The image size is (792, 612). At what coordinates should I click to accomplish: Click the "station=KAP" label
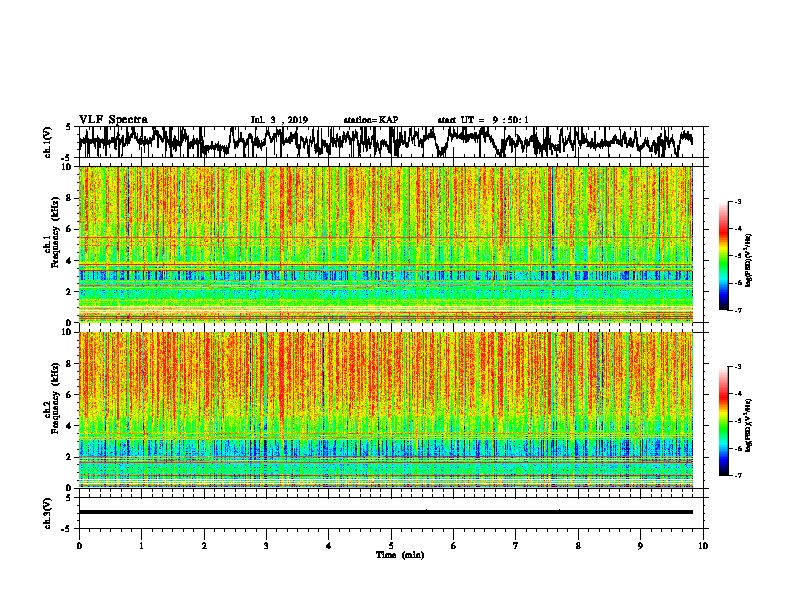pyautogui.click(x=371, y=120)
